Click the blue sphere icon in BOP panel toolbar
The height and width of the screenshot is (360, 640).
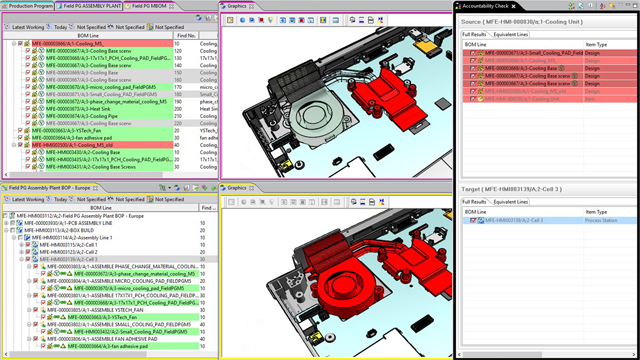tap(177, 188)
